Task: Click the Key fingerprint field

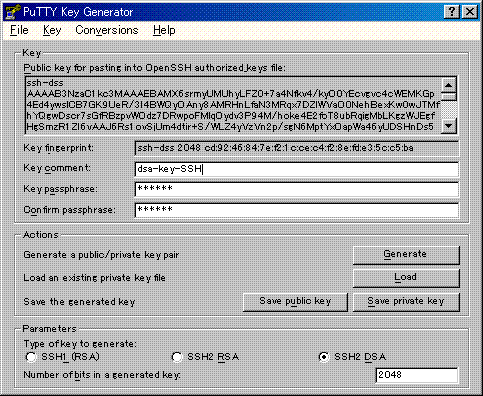Action: click(297, 148)
